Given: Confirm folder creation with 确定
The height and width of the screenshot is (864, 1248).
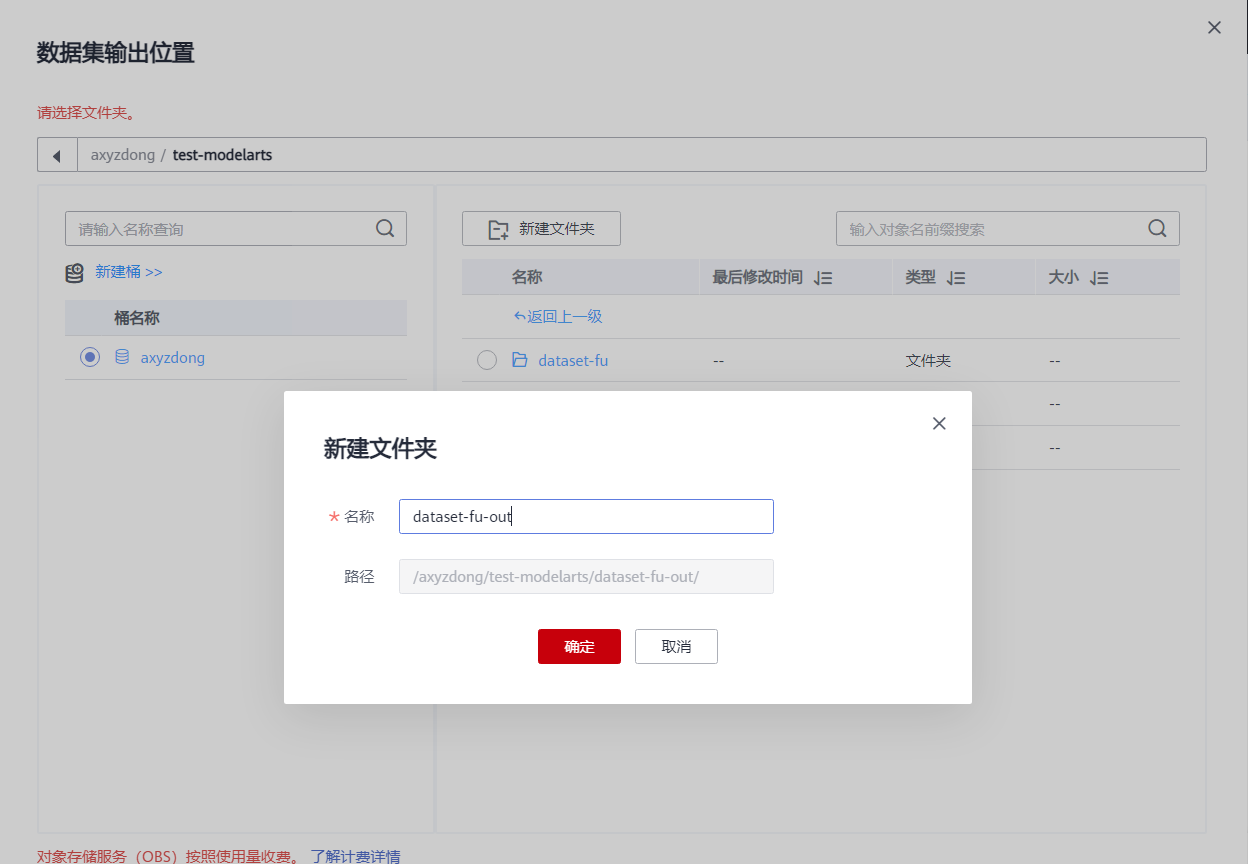Looking at the screenshot, I should pyautogui.click(x=579, y=646).
